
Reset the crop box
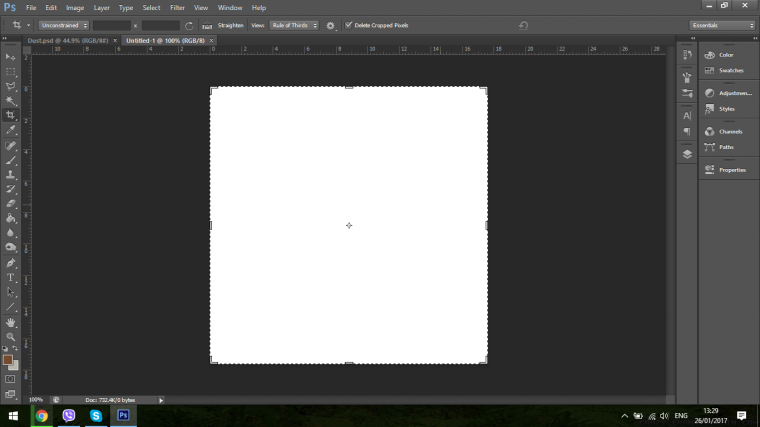click(x=523, y=25)
